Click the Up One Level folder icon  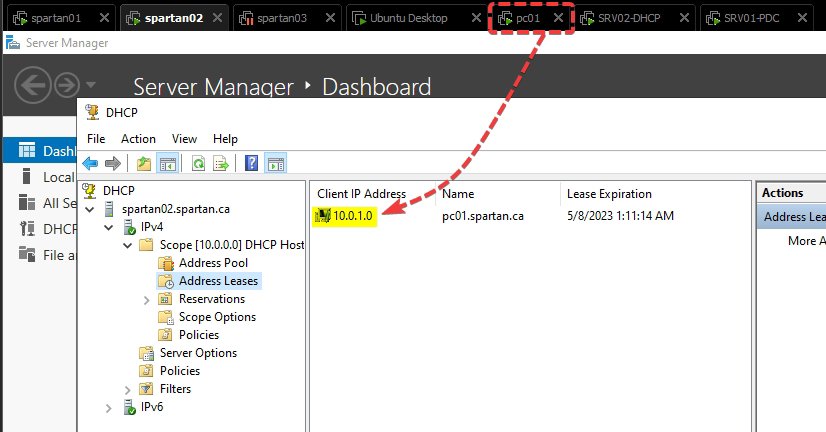pos(144,163)
